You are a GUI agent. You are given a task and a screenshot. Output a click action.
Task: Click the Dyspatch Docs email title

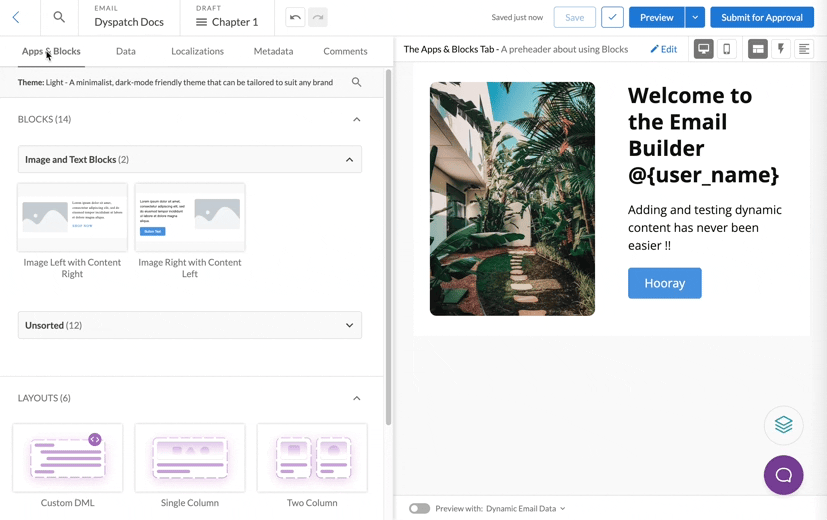(x=129, y=22)
